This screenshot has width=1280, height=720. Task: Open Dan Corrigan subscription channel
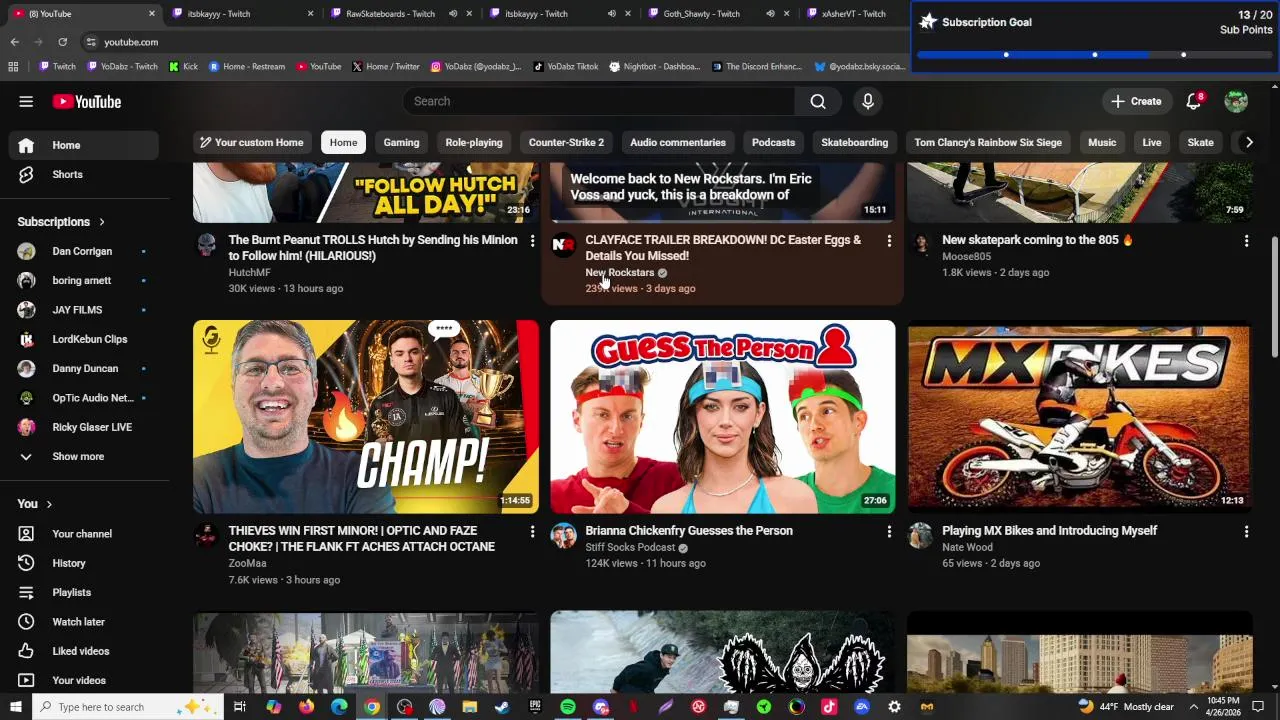84,251
